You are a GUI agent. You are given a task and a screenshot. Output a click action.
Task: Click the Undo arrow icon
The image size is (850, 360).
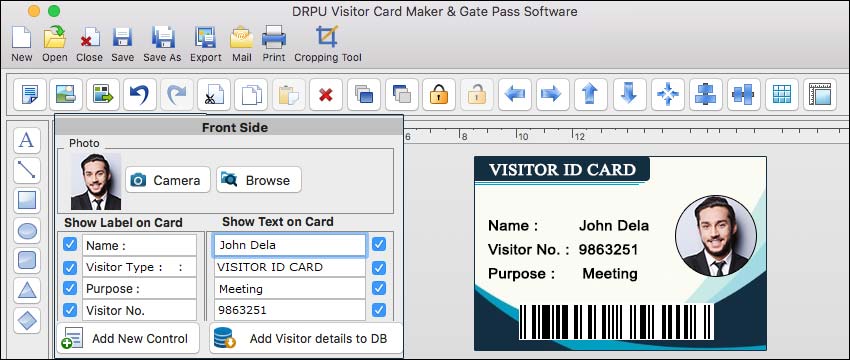coord(139,95)
